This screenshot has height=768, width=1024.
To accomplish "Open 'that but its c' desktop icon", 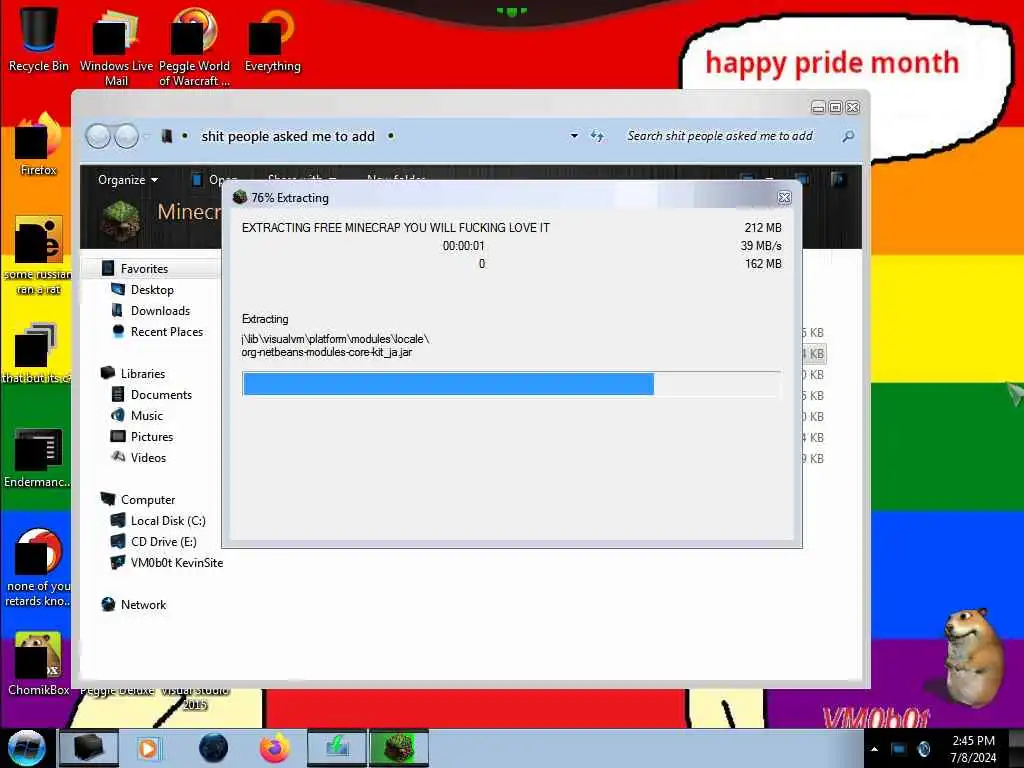I will (36, 353).
